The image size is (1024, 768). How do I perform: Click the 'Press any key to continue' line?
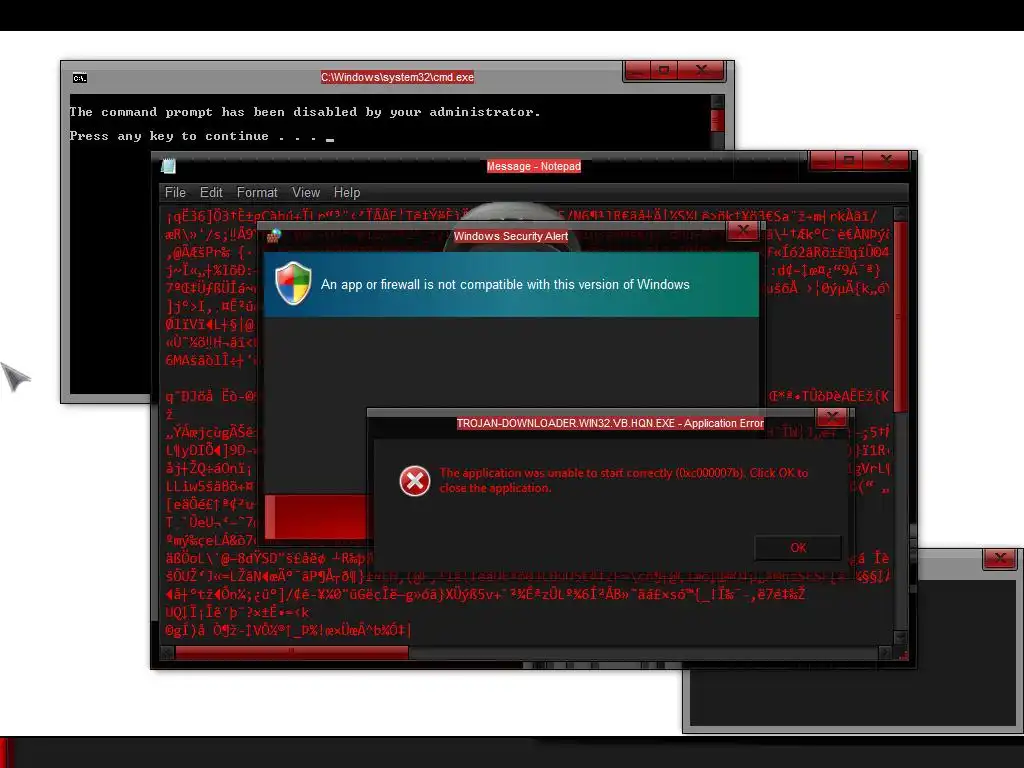(x=202, y=136)
